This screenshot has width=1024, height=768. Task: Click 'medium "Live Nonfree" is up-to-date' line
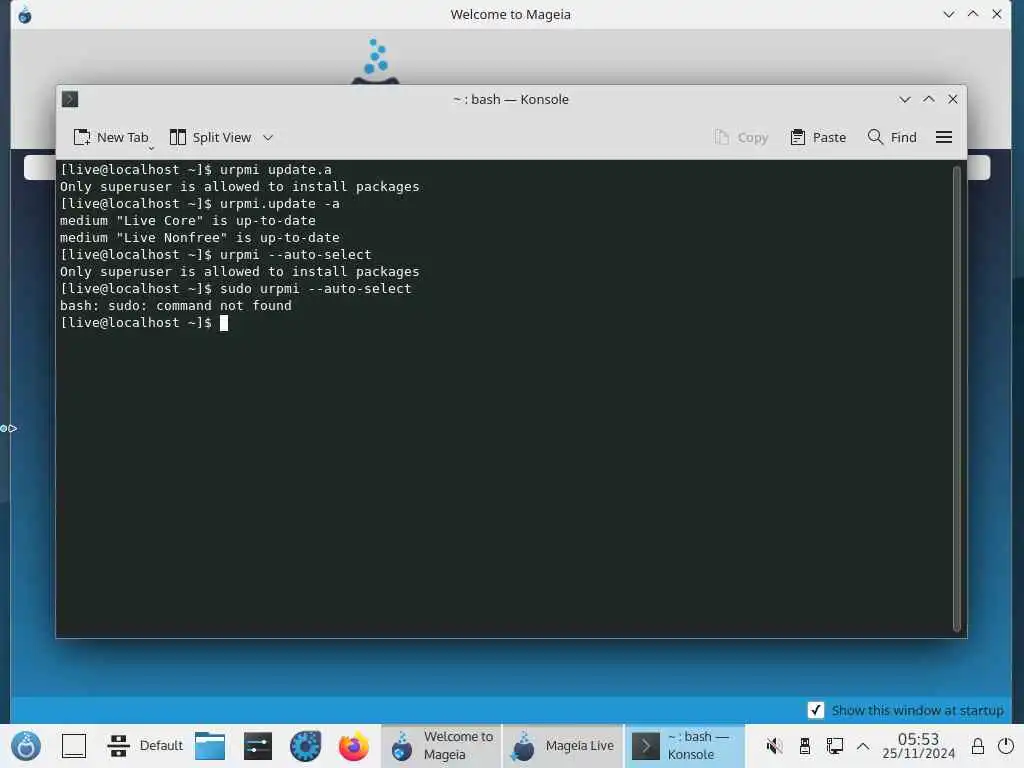200,238
